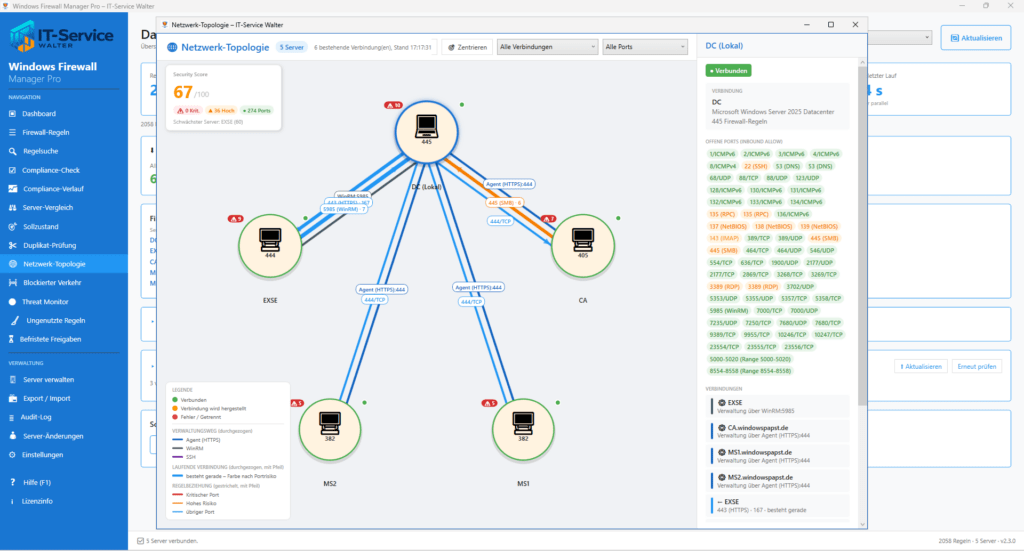Click the Duplikat-Prüfung scissors icon
The height and width of the screenshot is (551, 1024).
[x=12, y=245]
